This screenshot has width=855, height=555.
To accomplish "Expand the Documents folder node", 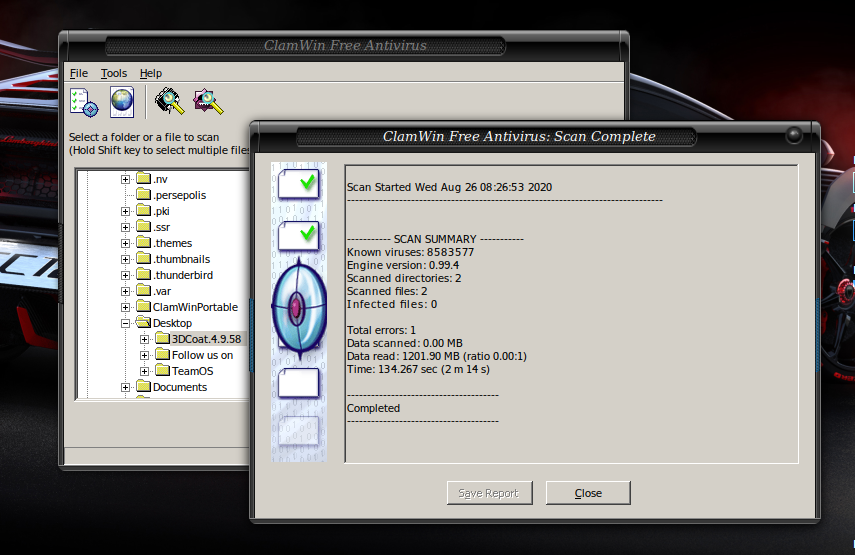I will [x=125, y=387].
